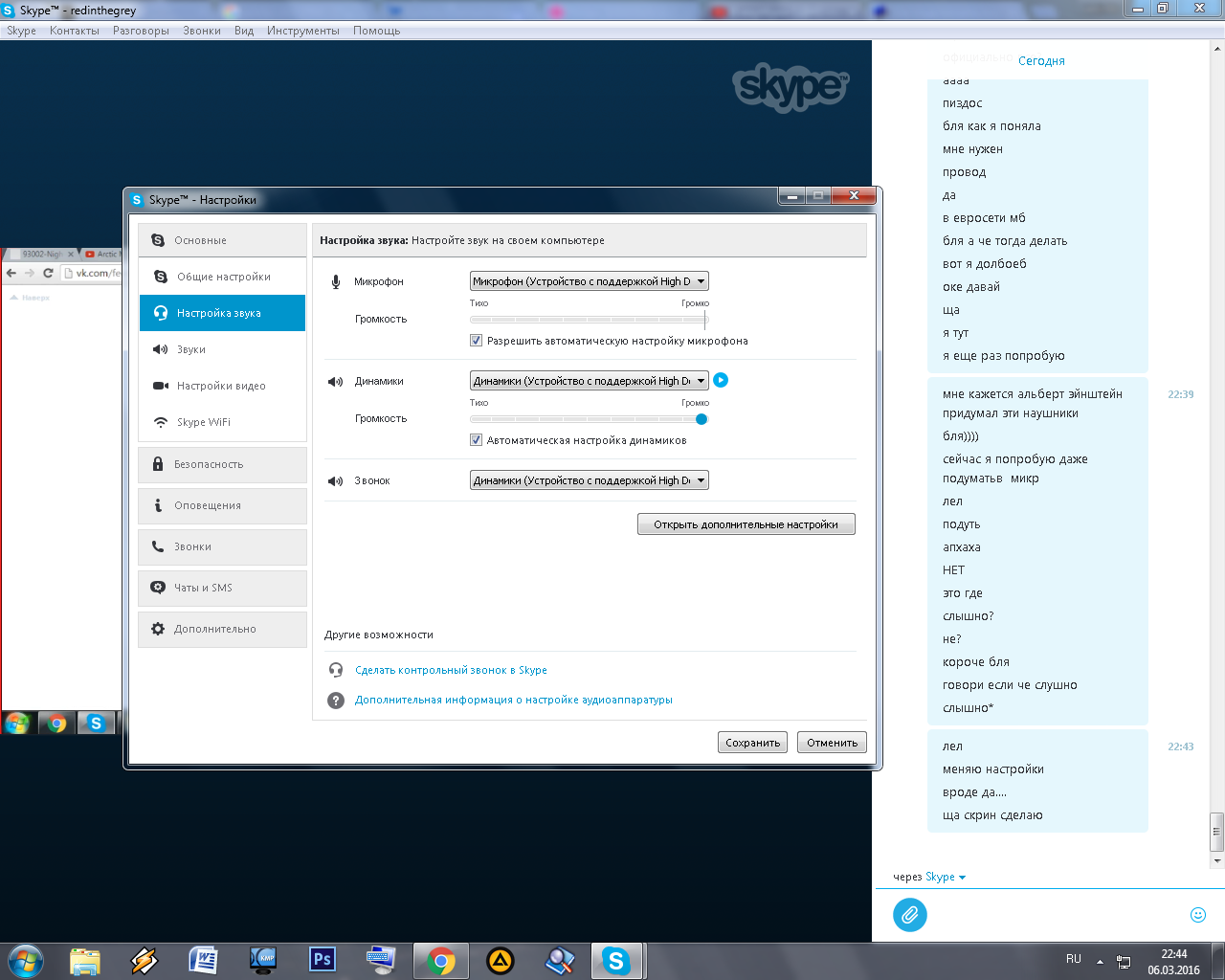Open Общие настройки settings page
The height and width of the screenshot is (980, 1225).
(222, 277)
